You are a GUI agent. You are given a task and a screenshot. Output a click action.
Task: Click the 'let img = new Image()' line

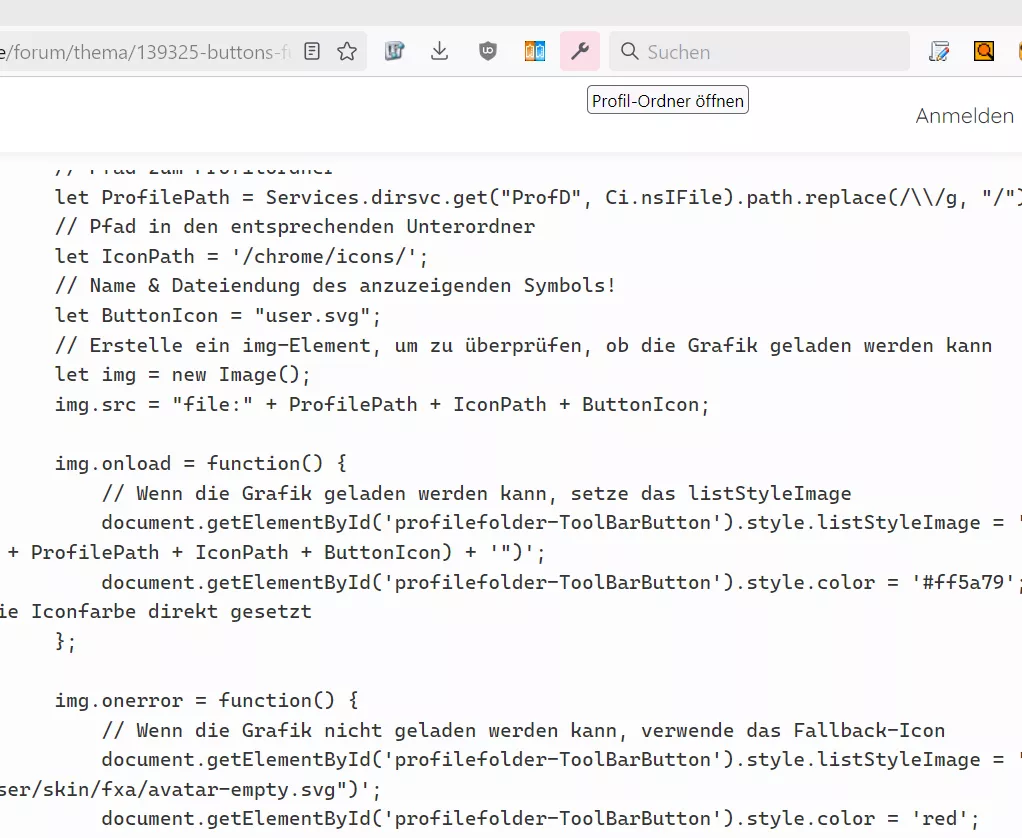pos(182,375)
